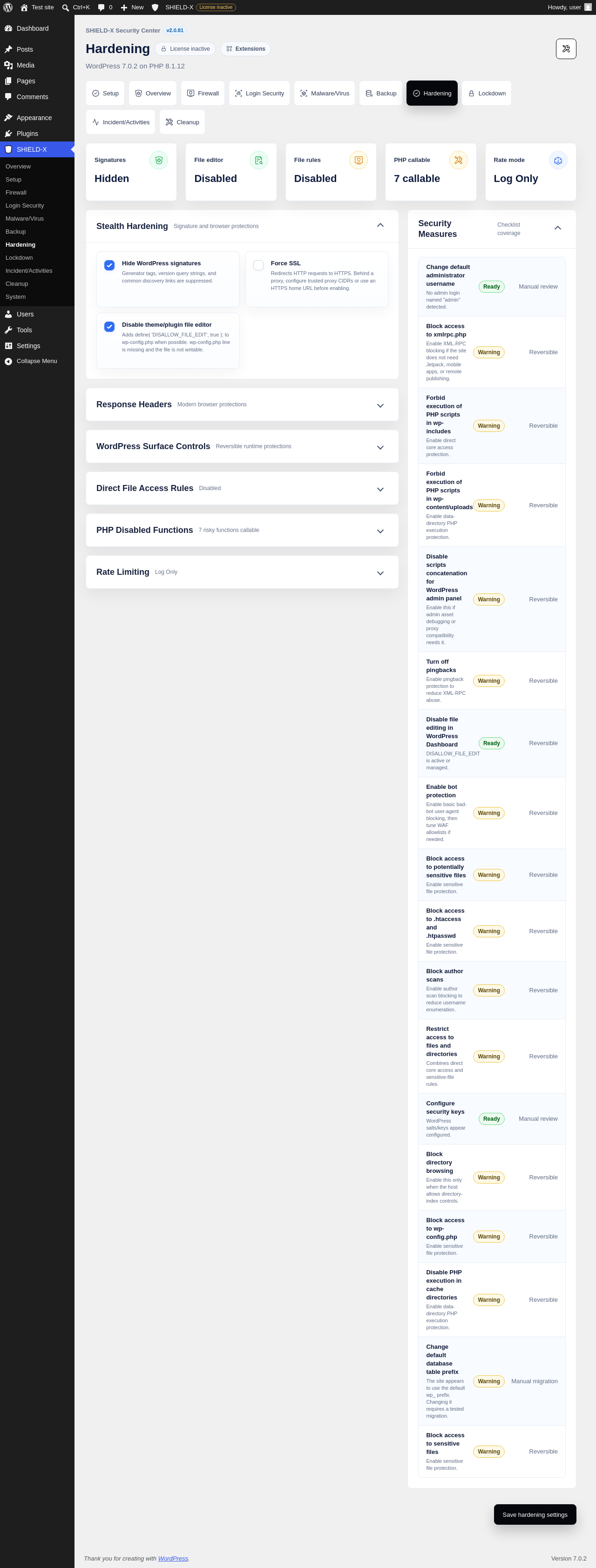Screen dimensions: 596x1568
Task: Click the PHP callable card icon
Action: 459,160
